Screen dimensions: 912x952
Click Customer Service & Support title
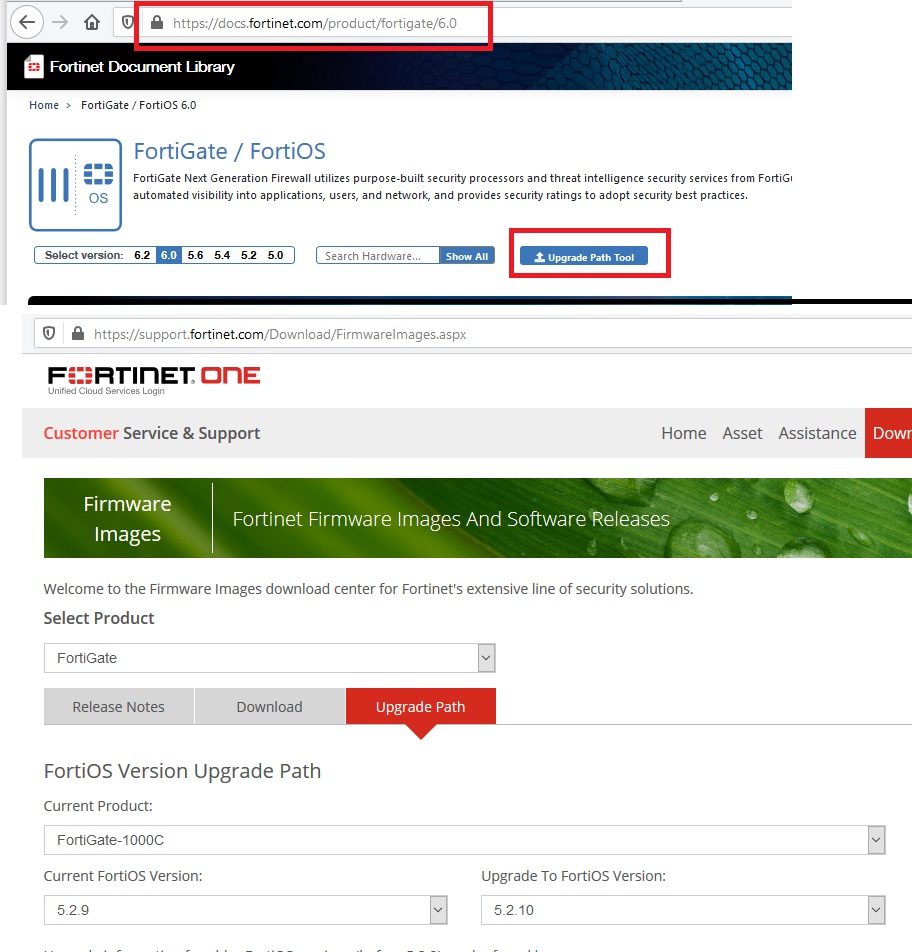click(152, 433)
